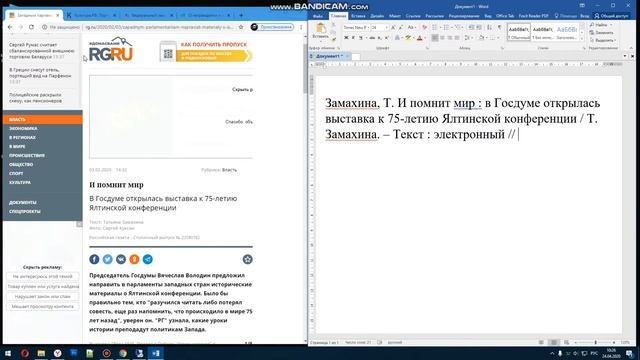Share article via Twitter icon
The height and width of the screenshot is (360, 640).
coord(108,259)
